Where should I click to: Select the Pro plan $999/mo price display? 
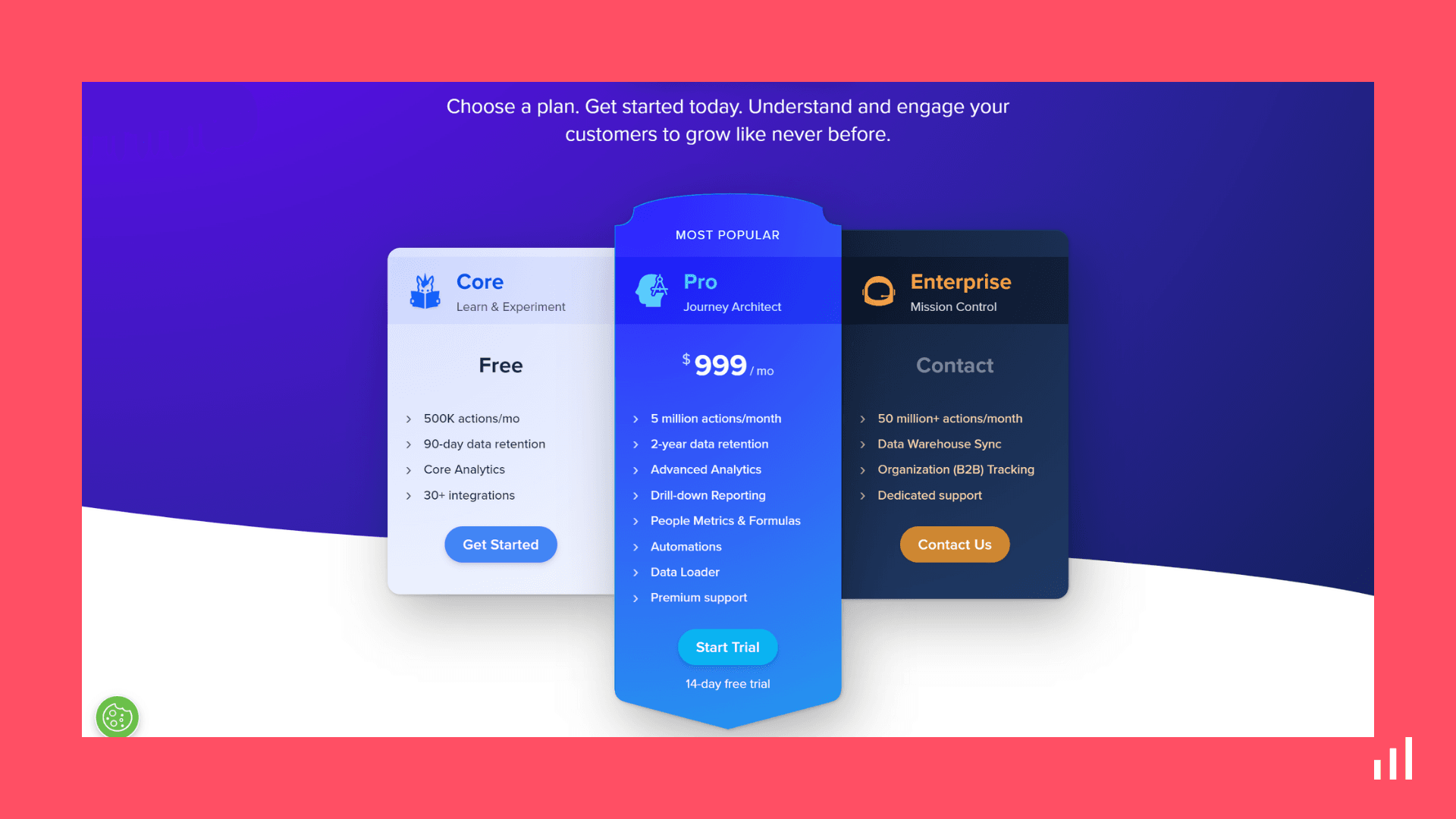pos(727,364)
